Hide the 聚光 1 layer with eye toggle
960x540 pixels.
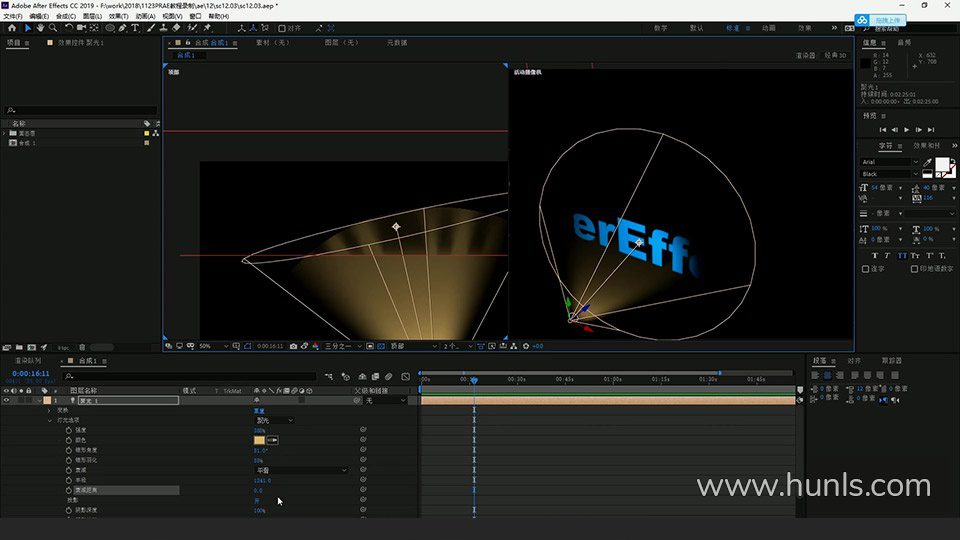pyautogui.click(x=7, y=400)
